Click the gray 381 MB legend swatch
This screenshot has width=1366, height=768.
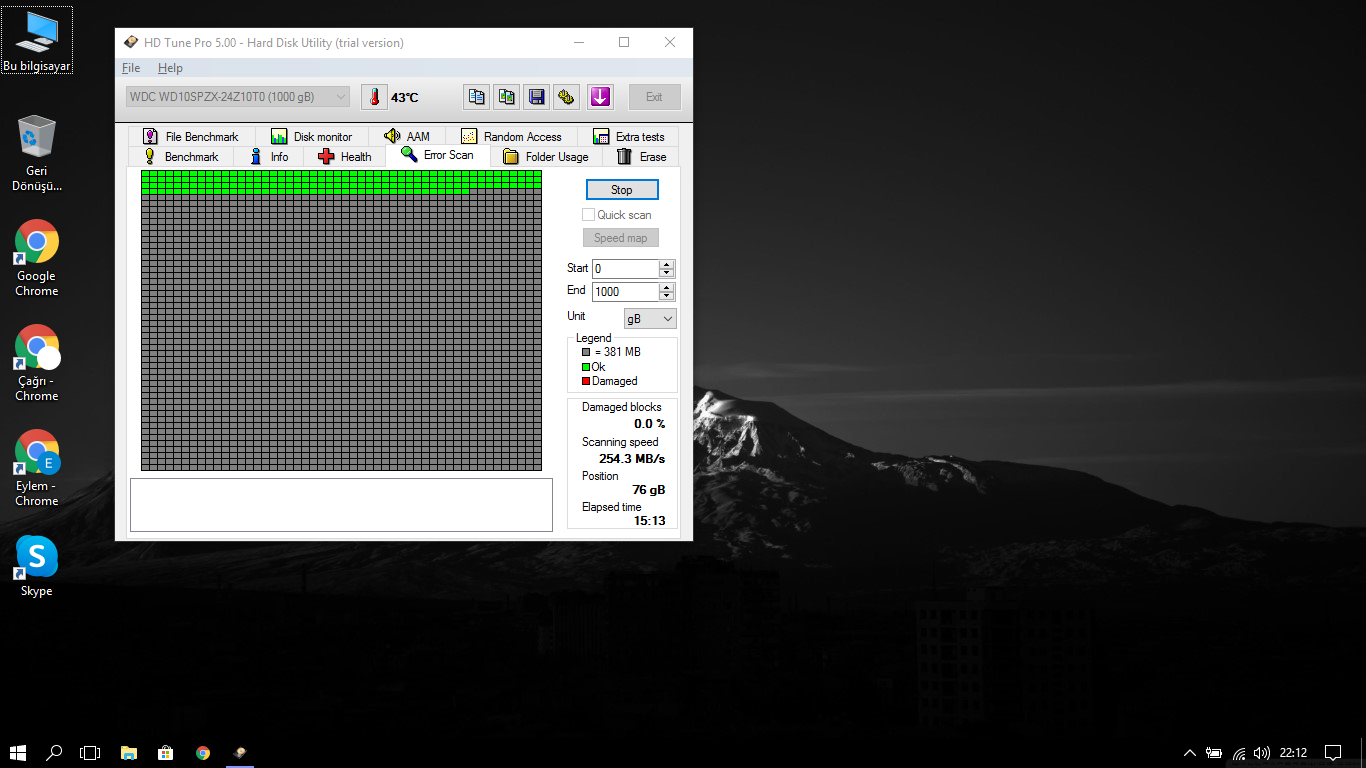coord(586,352)
